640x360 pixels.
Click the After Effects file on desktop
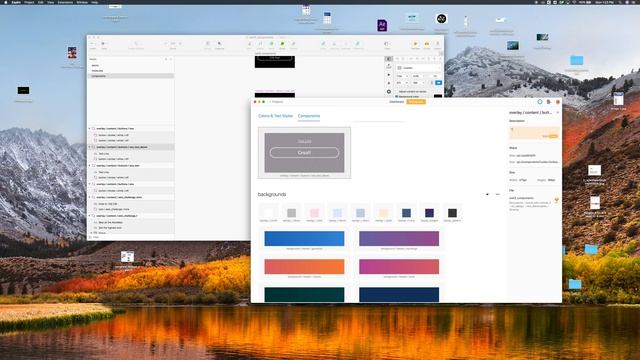pyautogui.click(x=382, y=25)
